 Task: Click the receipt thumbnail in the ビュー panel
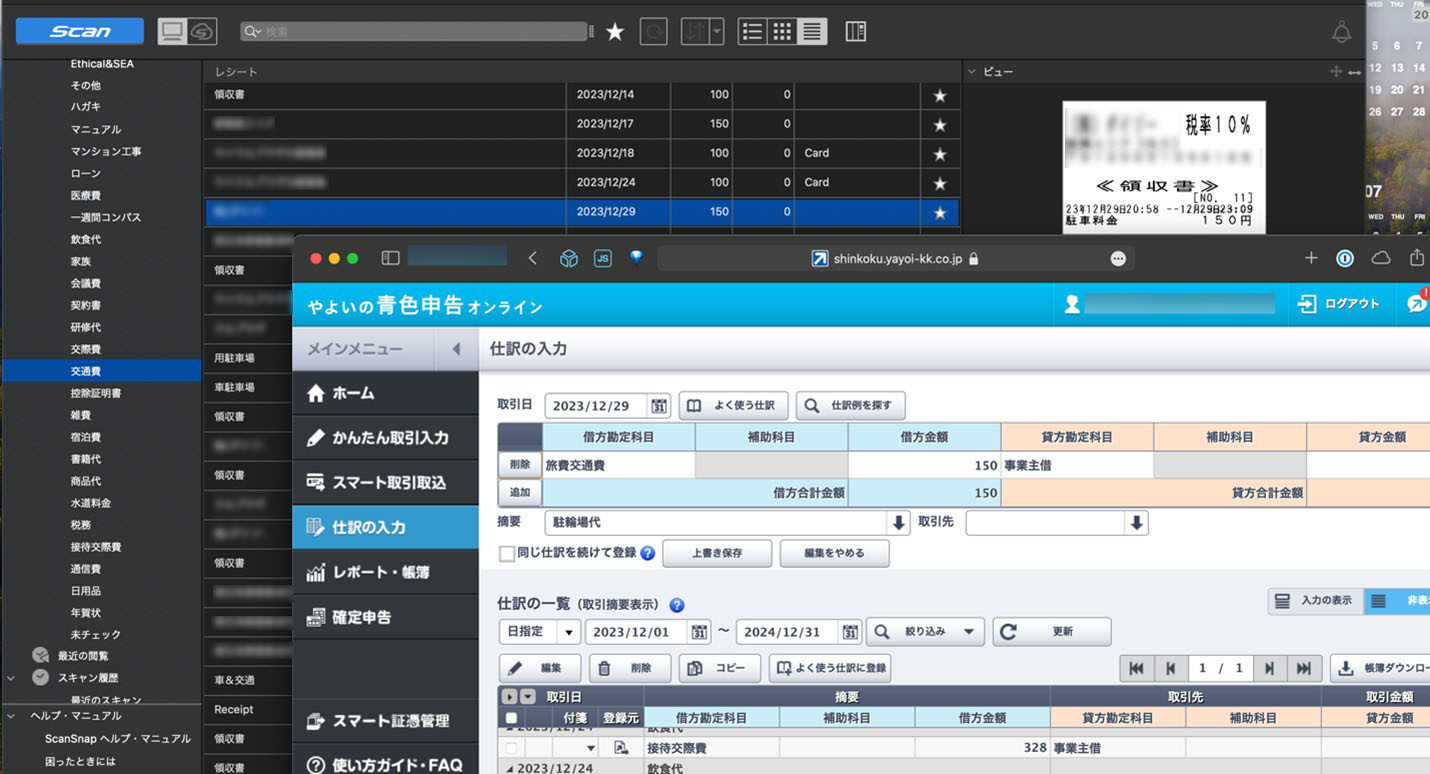pos(1163,166)
